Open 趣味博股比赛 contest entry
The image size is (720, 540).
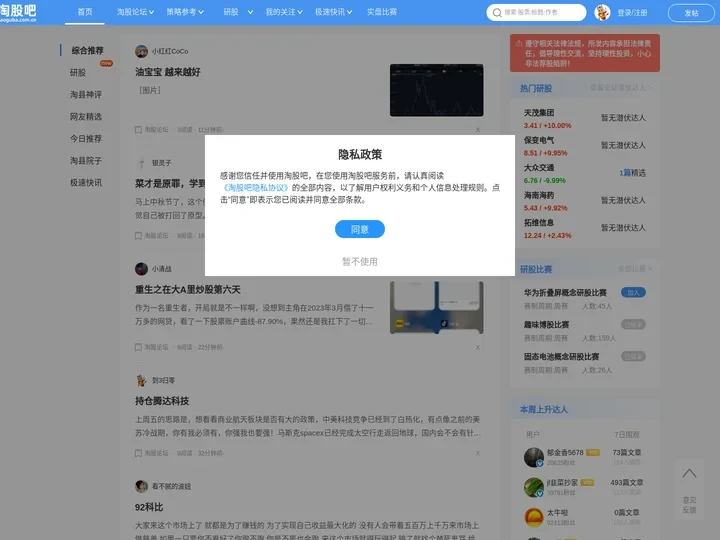pos(546,325)
